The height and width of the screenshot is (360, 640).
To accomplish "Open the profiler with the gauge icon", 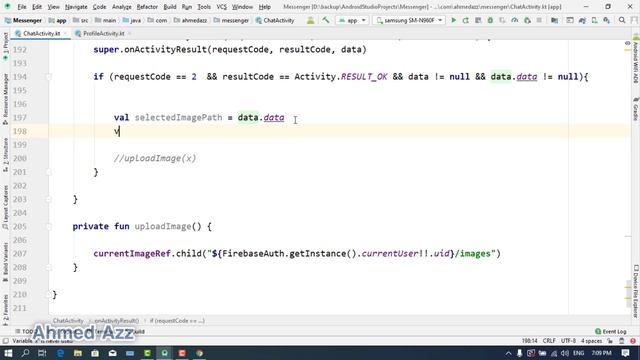I will (x=515, y=20).
